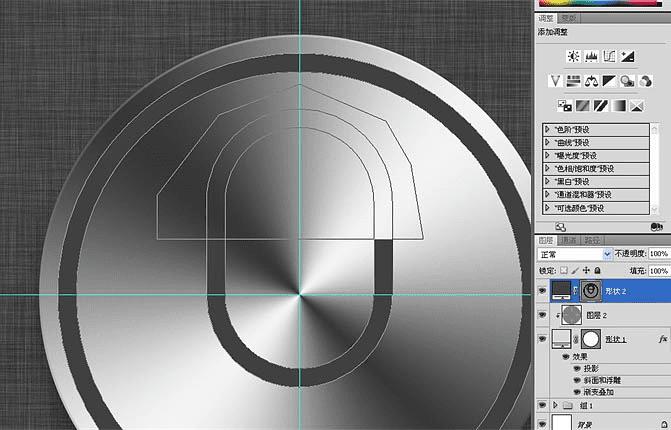Click the expanded view icon at Adjustments panel bottom
The image size is (671, 430).
tap(560, 227)
